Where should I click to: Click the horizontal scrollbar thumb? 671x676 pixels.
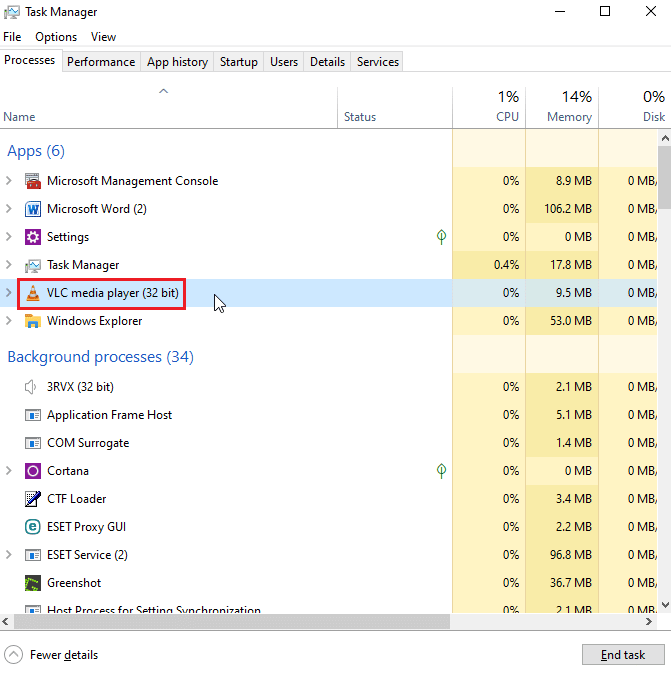232,621
